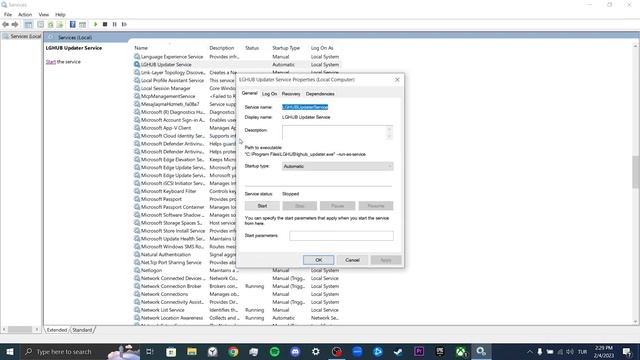The width and height of the screenshot is (640, 360).
Task: Open Xbox app from taskbar
Action: coord(460,352)
